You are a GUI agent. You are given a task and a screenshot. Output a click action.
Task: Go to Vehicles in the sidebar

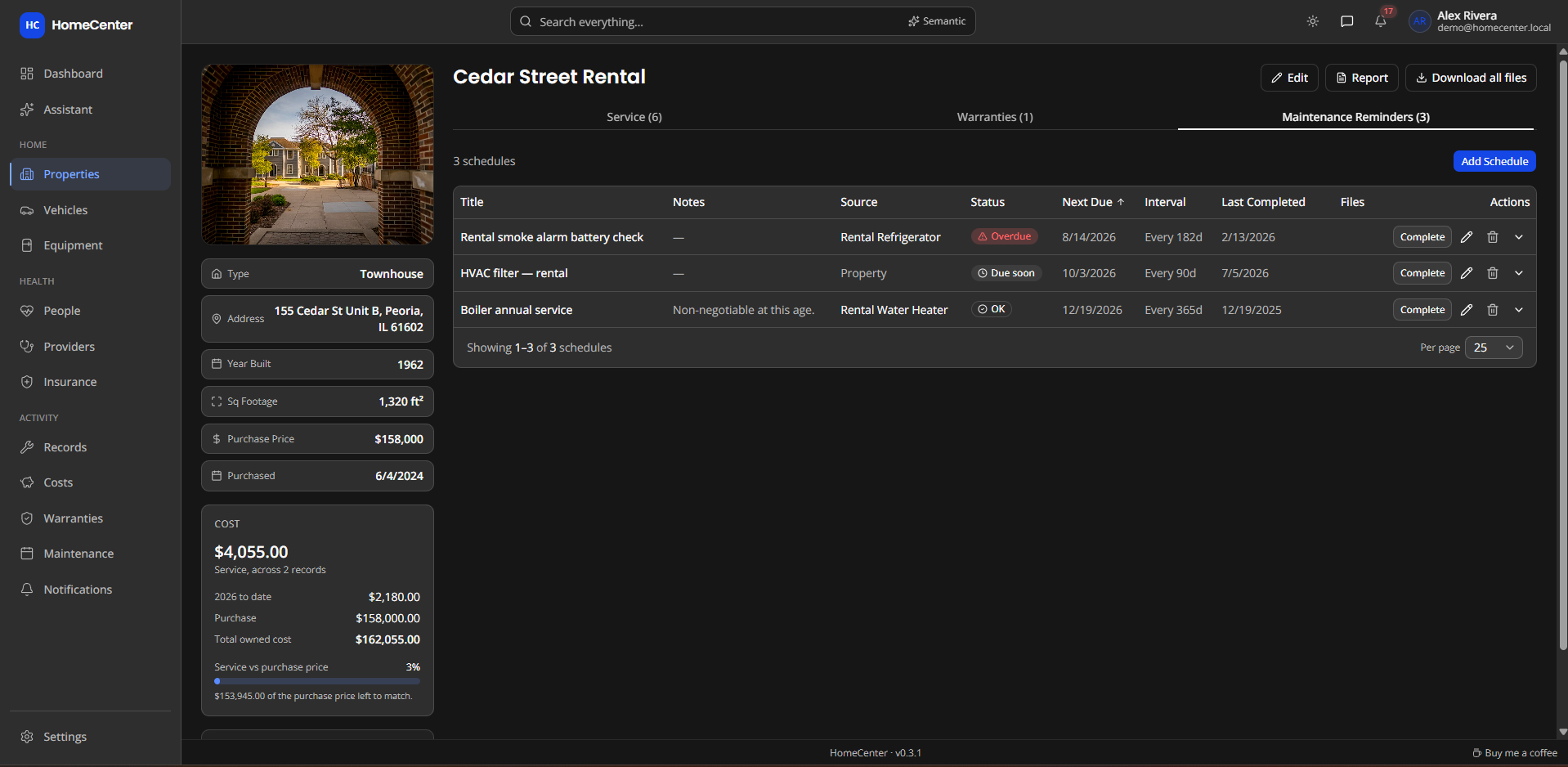coord(90,210)
